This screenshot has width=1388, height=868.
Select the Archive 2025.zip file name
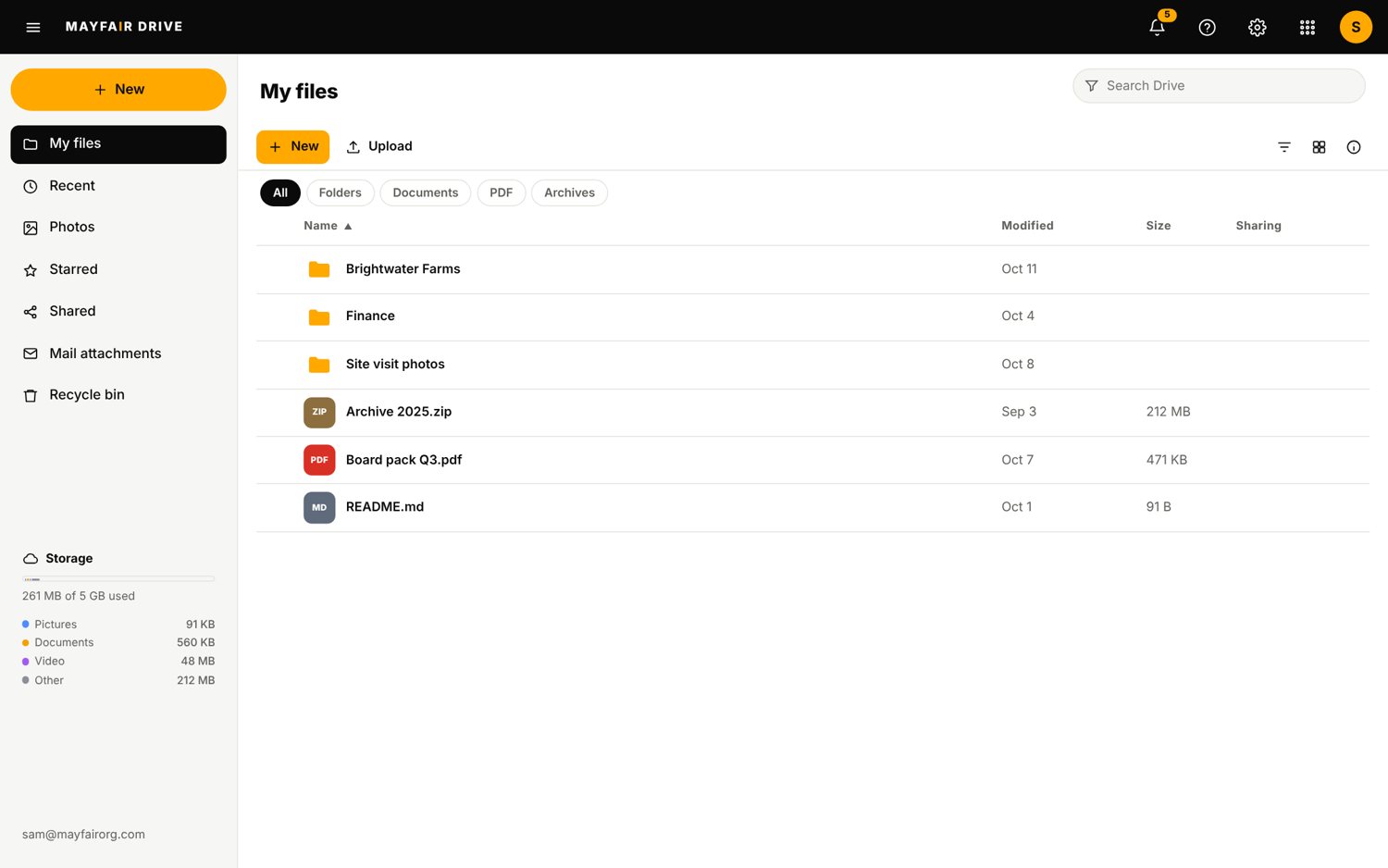pyautogui.click(x=399, y=412)
